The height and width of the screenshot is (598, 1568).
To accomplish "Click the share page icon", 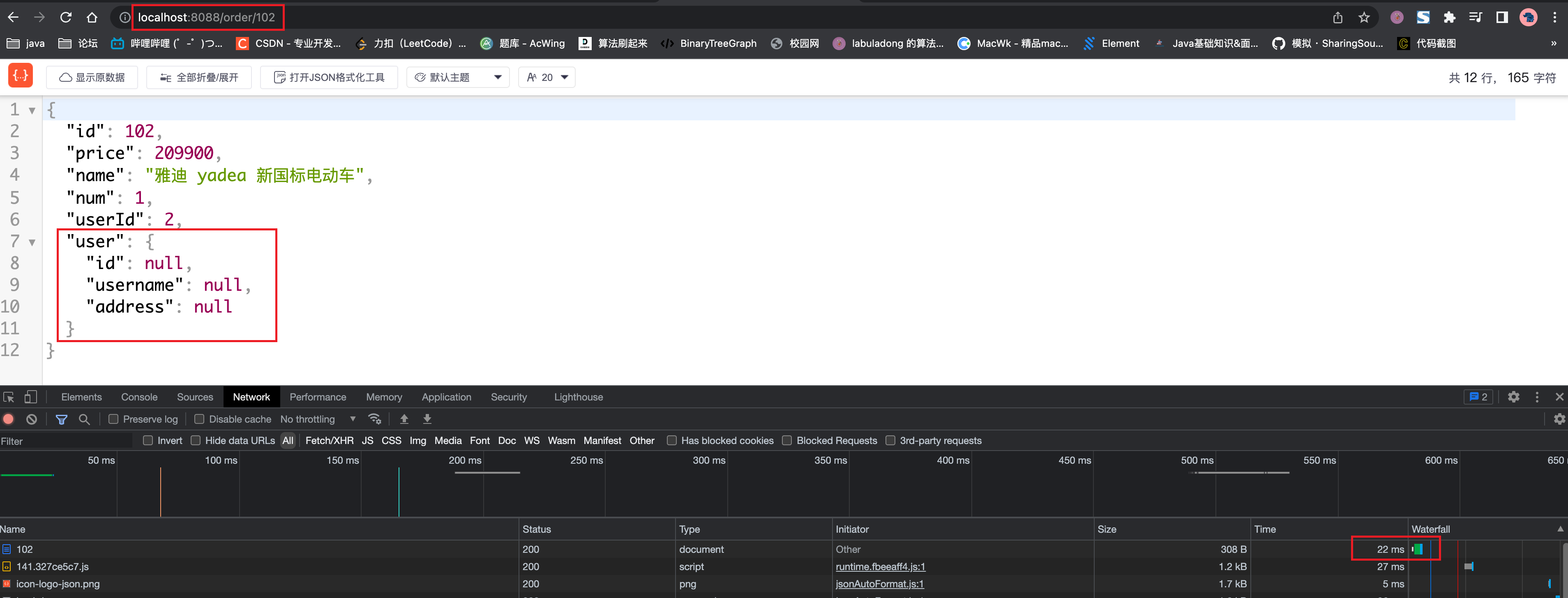I will tap(1337, 17).
